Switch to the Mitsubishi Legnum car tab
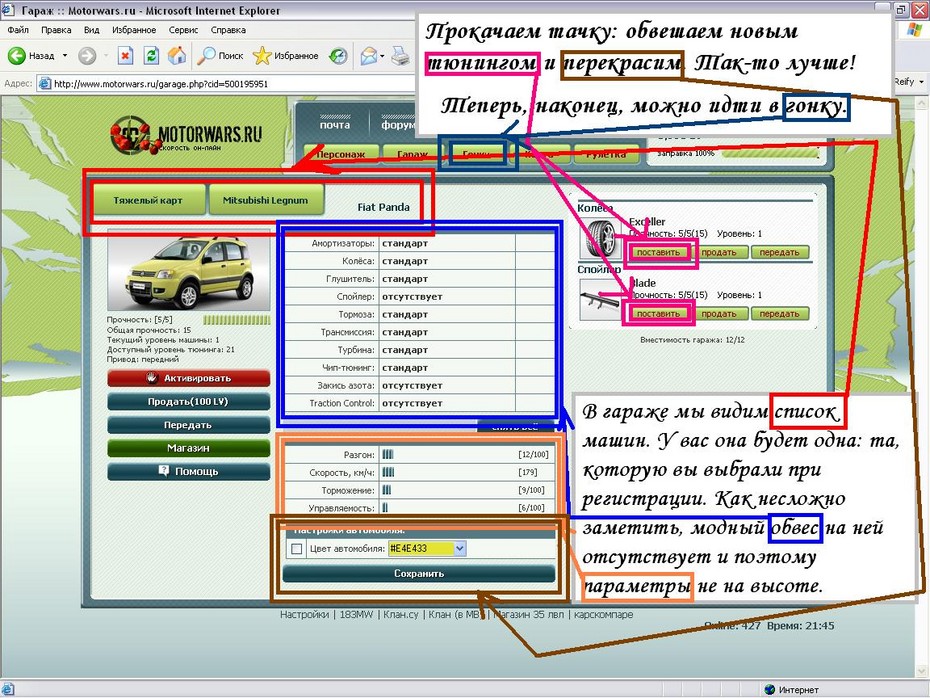Viewport: 930px width, 698px height. (x=265, y=200)
